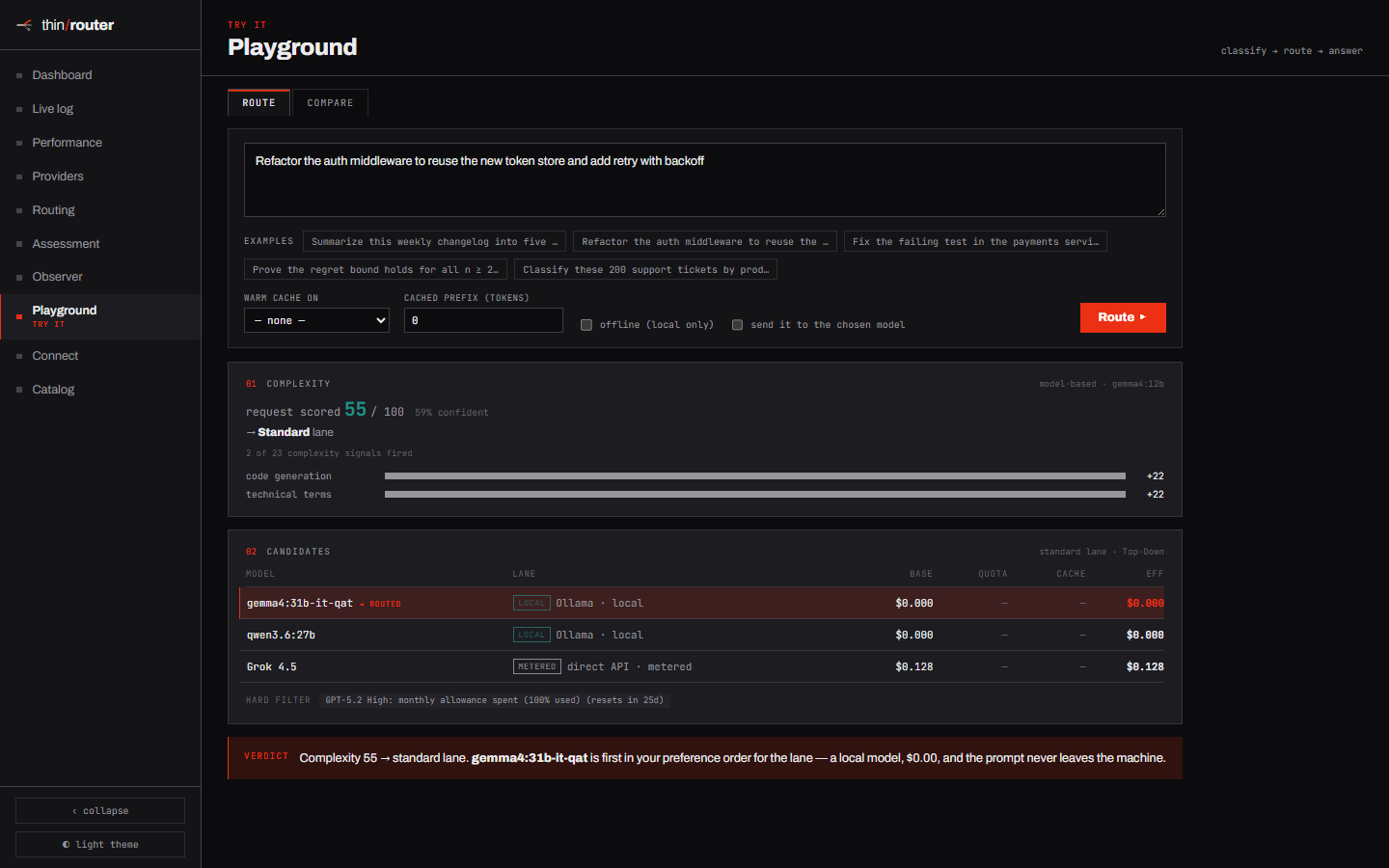Go to Performance in sidebar
The height and width of the screenshot is (868, 1389).
click(100, 143)
